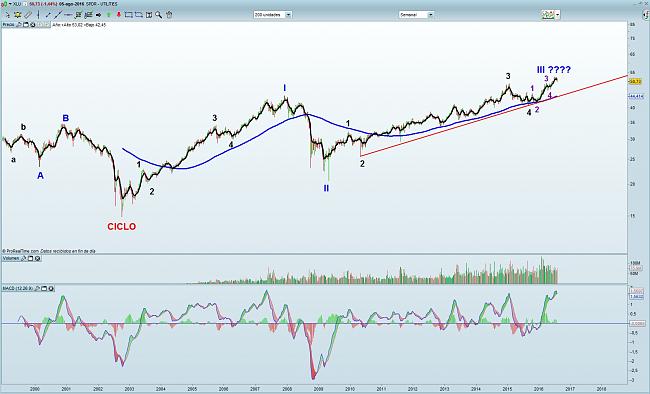Select the second Fibonacci levels tool
The height and width of the screenshot is (394, 650).
tap(88, 15)
